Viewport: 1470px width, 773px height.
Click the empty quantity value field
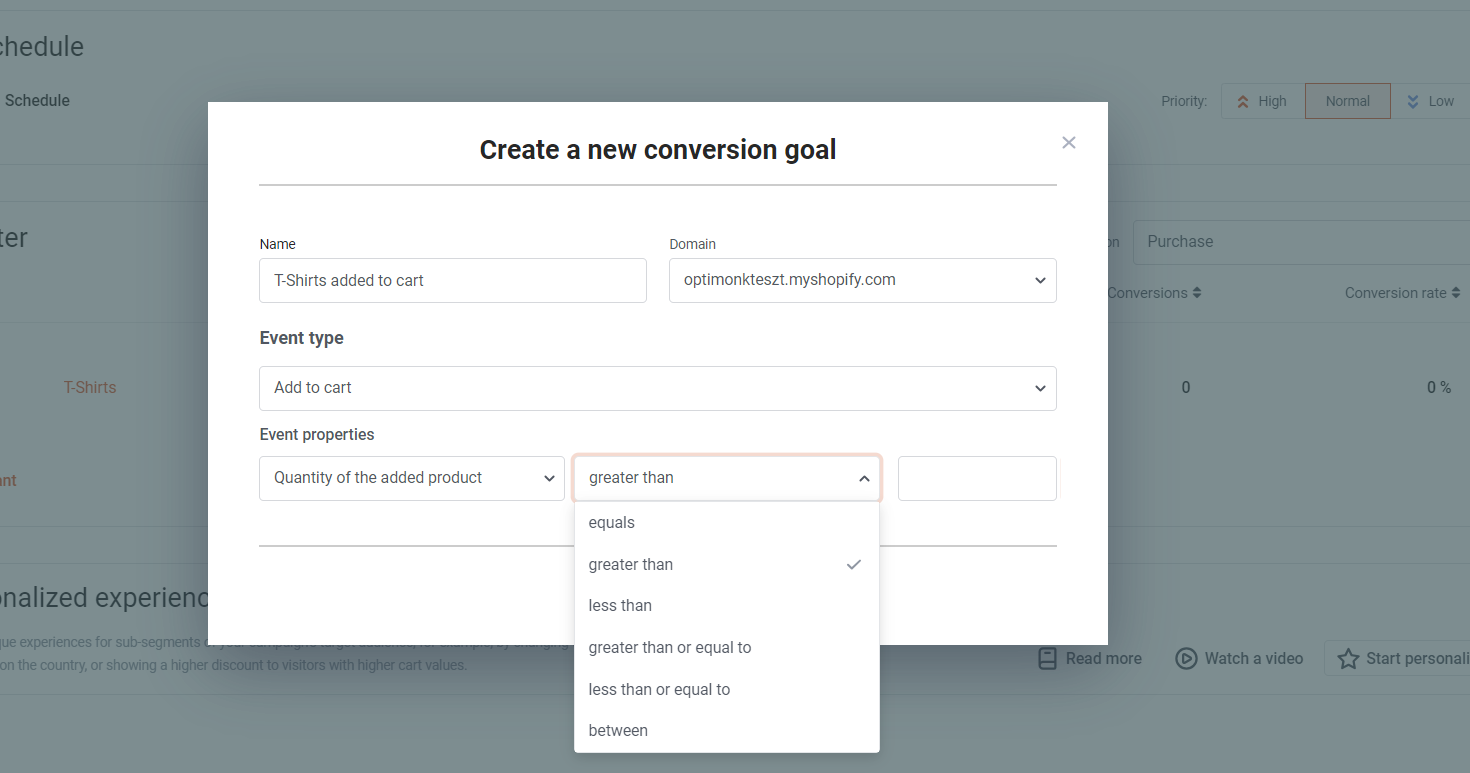click(x=977, y=478)
